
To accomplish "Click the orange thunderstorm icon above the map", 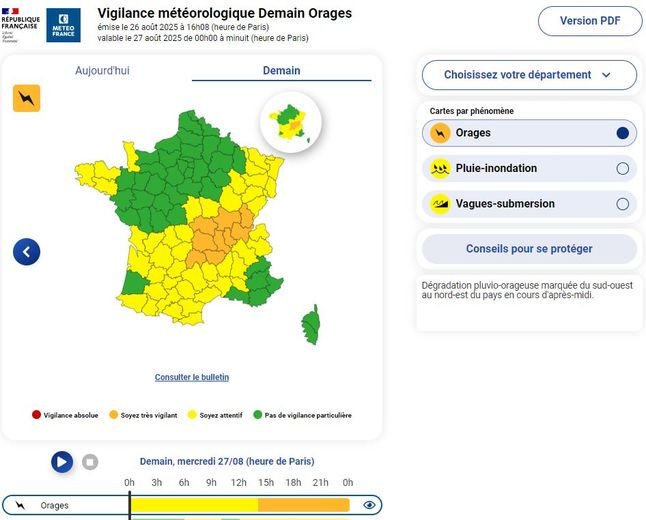I will point(27,98).
